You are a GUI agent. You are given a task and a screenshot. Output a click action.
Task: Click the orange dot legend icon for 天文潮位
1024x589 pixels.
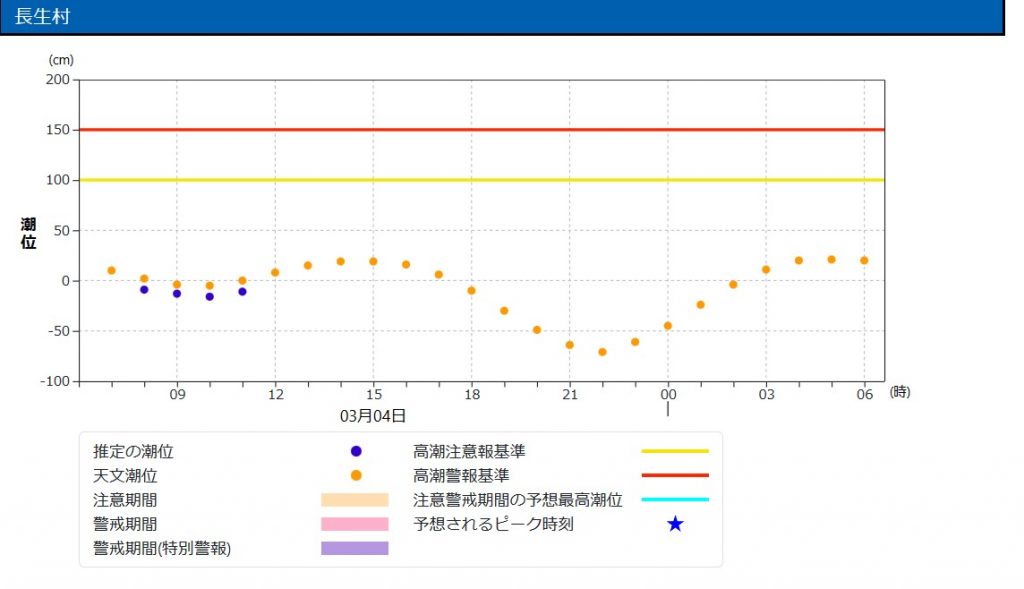(356, 475)
